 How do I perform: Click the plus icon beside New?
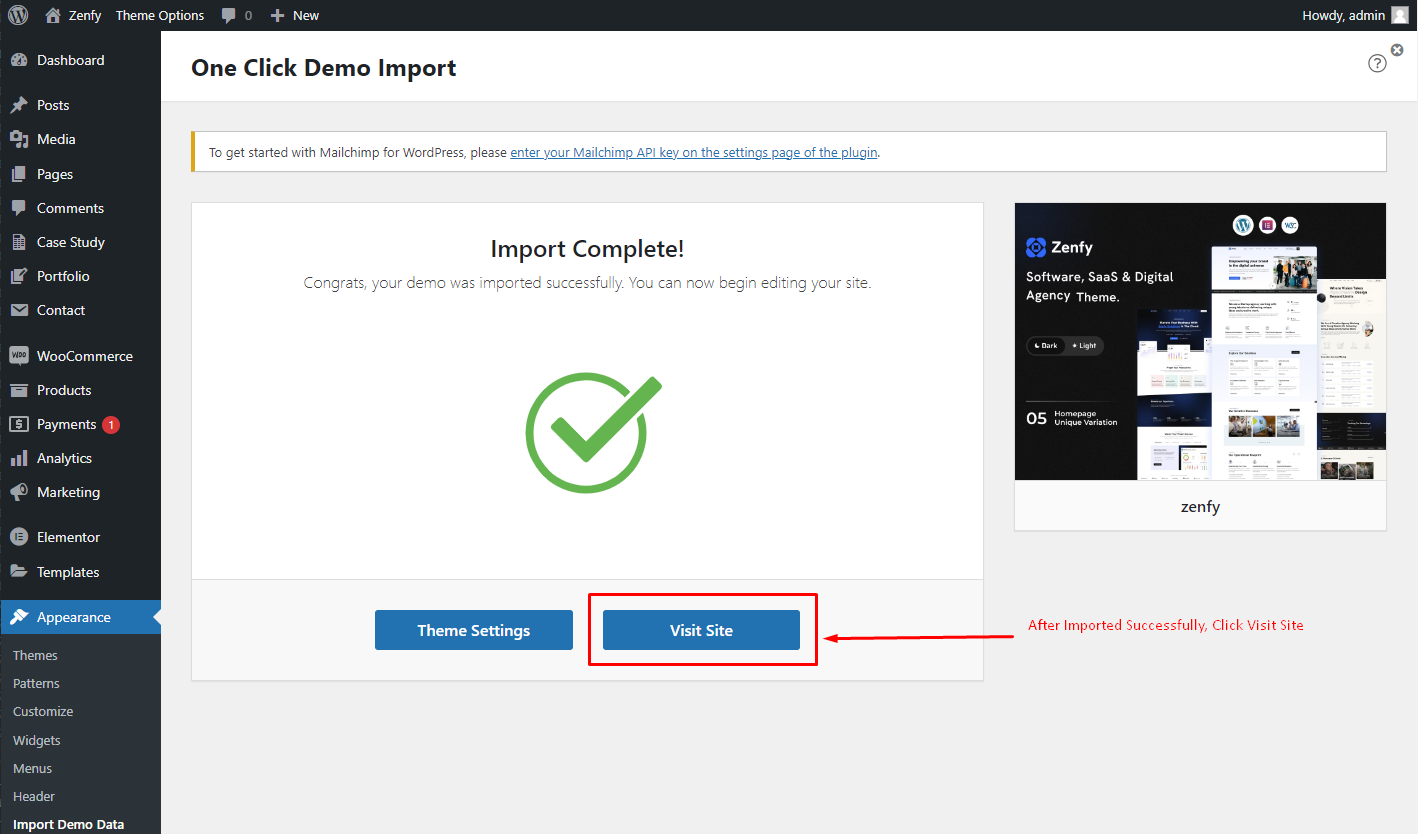(278, 16)
